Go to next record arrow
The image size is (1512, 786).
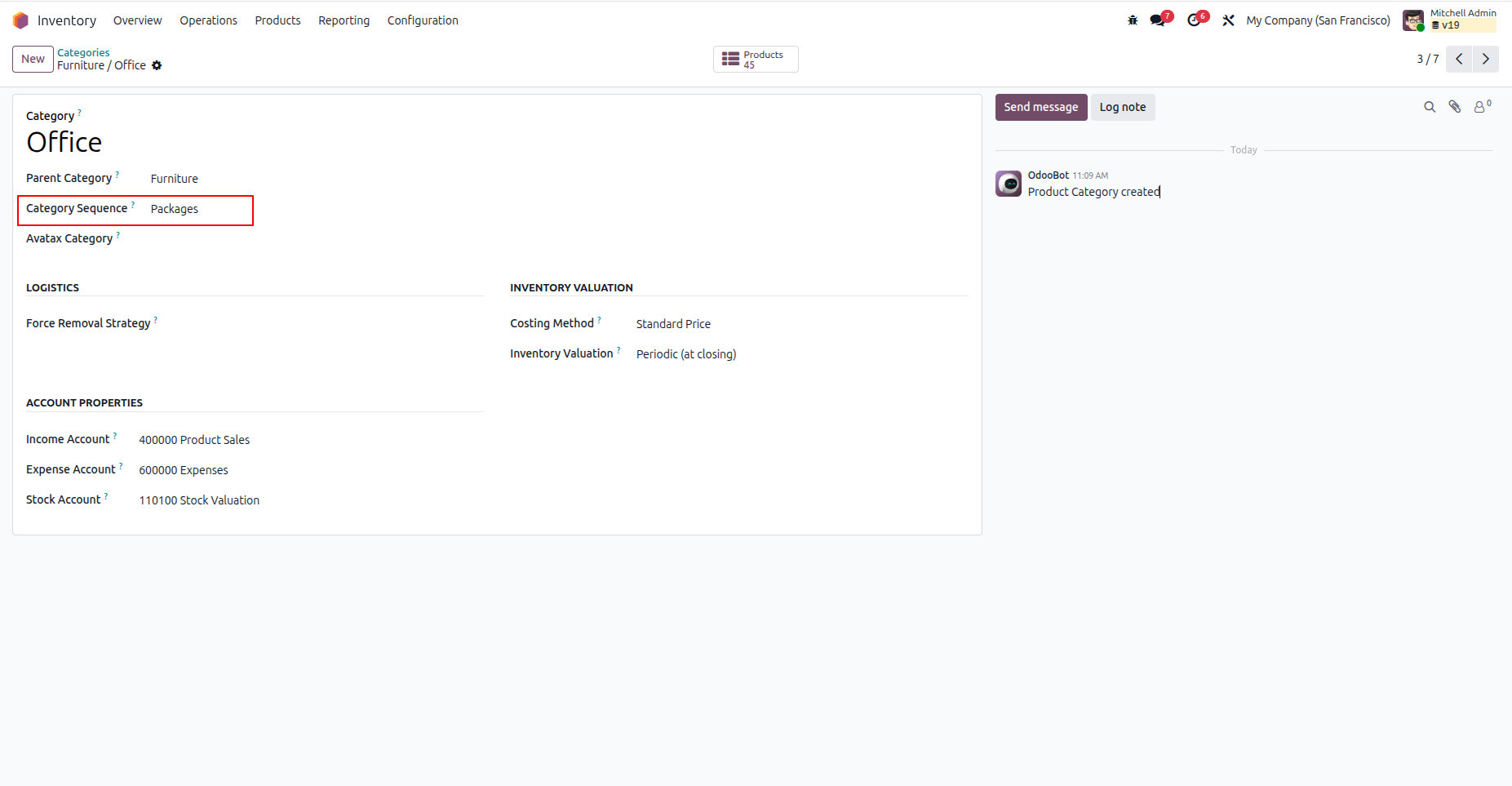click(x=1485, y=59)
